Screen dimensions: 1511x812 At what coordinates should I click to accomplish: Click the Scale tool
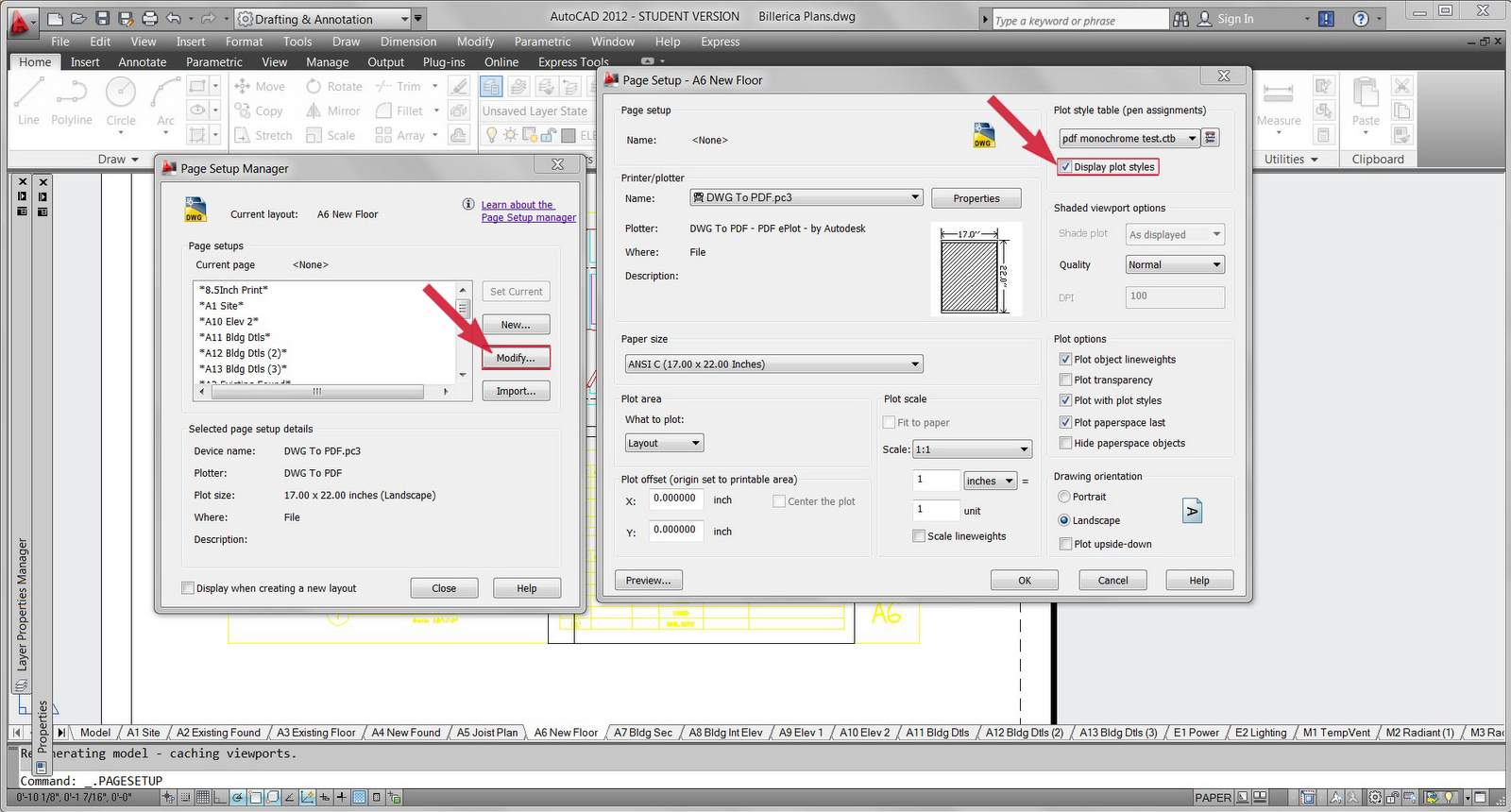coord(331,135)
